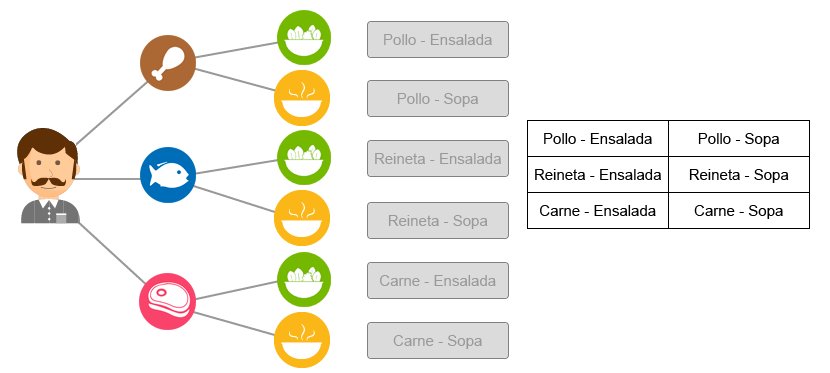Click the brown chicken drumstick icon

168,63
